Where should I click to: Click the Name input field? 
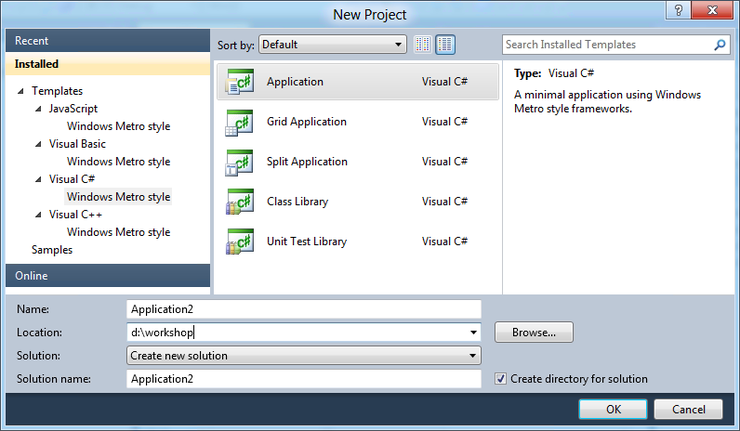(x=304, y=309)
